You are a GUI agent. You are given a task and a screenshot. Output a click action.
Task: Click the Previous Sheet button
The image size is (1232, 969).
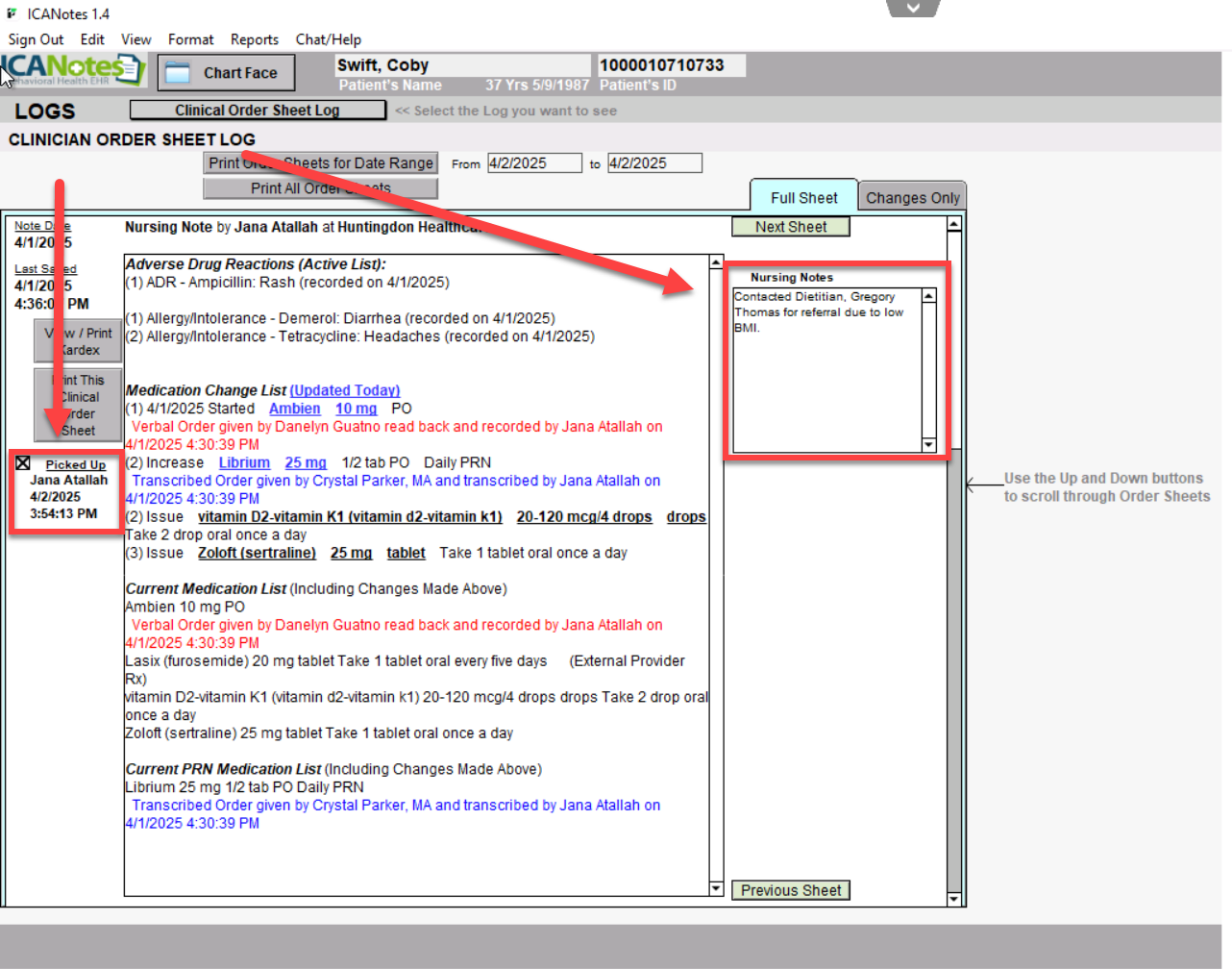[x=790, y=890]
